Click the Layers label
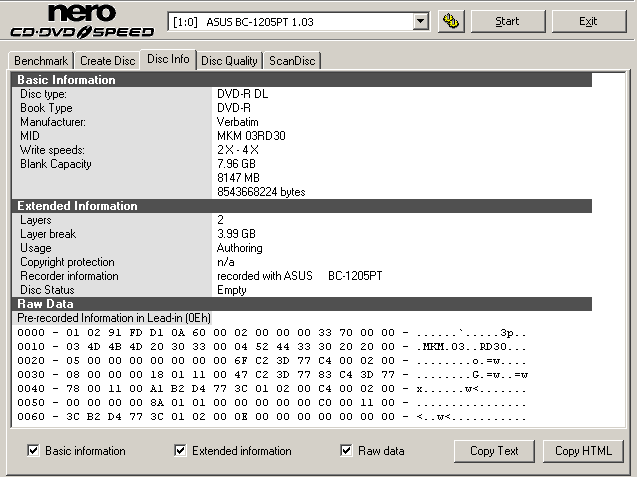This screenshot has height=477, width=637. 36,220
